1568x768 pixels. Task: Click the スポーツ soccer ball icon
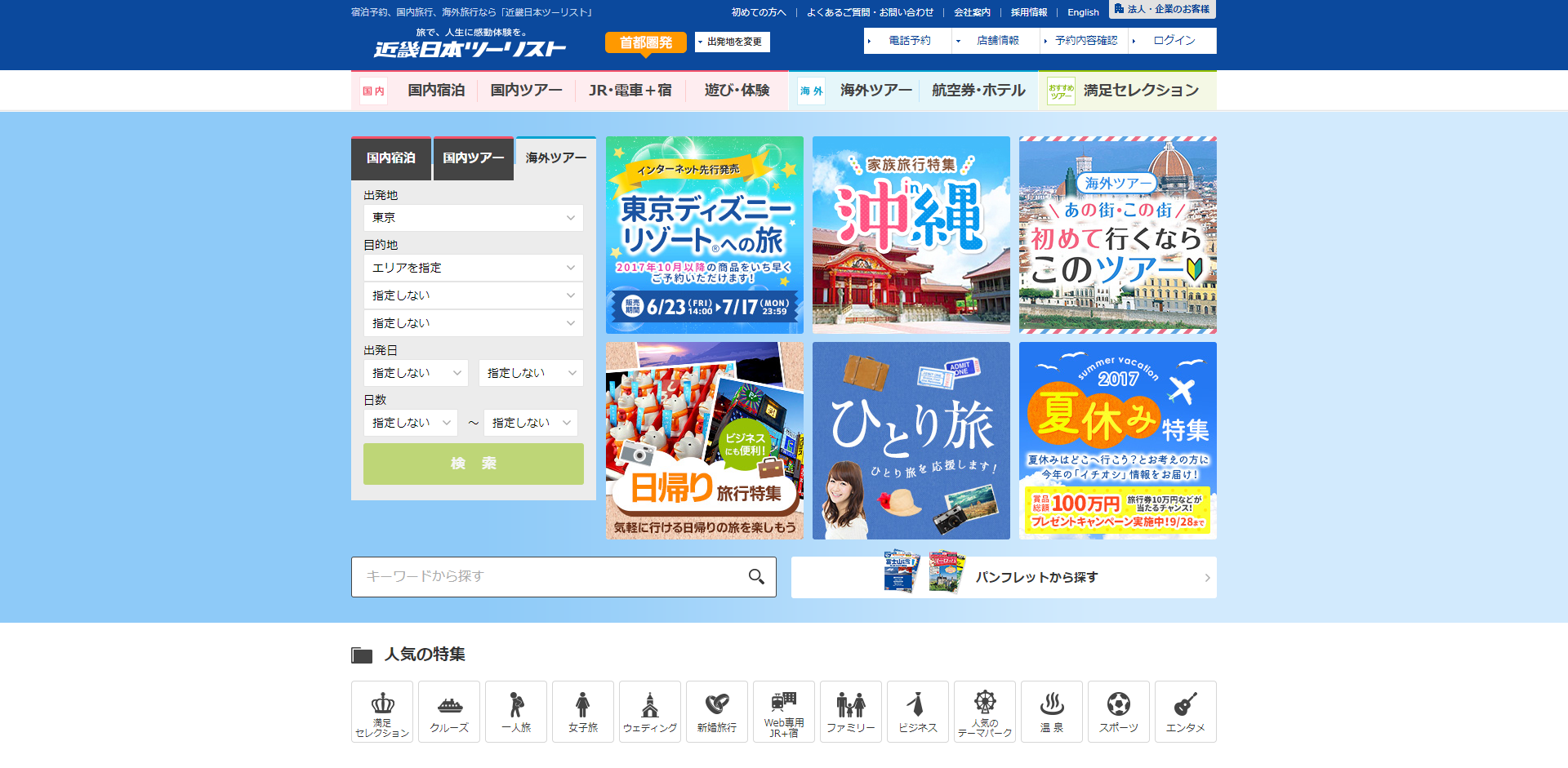coord(1118,712)
